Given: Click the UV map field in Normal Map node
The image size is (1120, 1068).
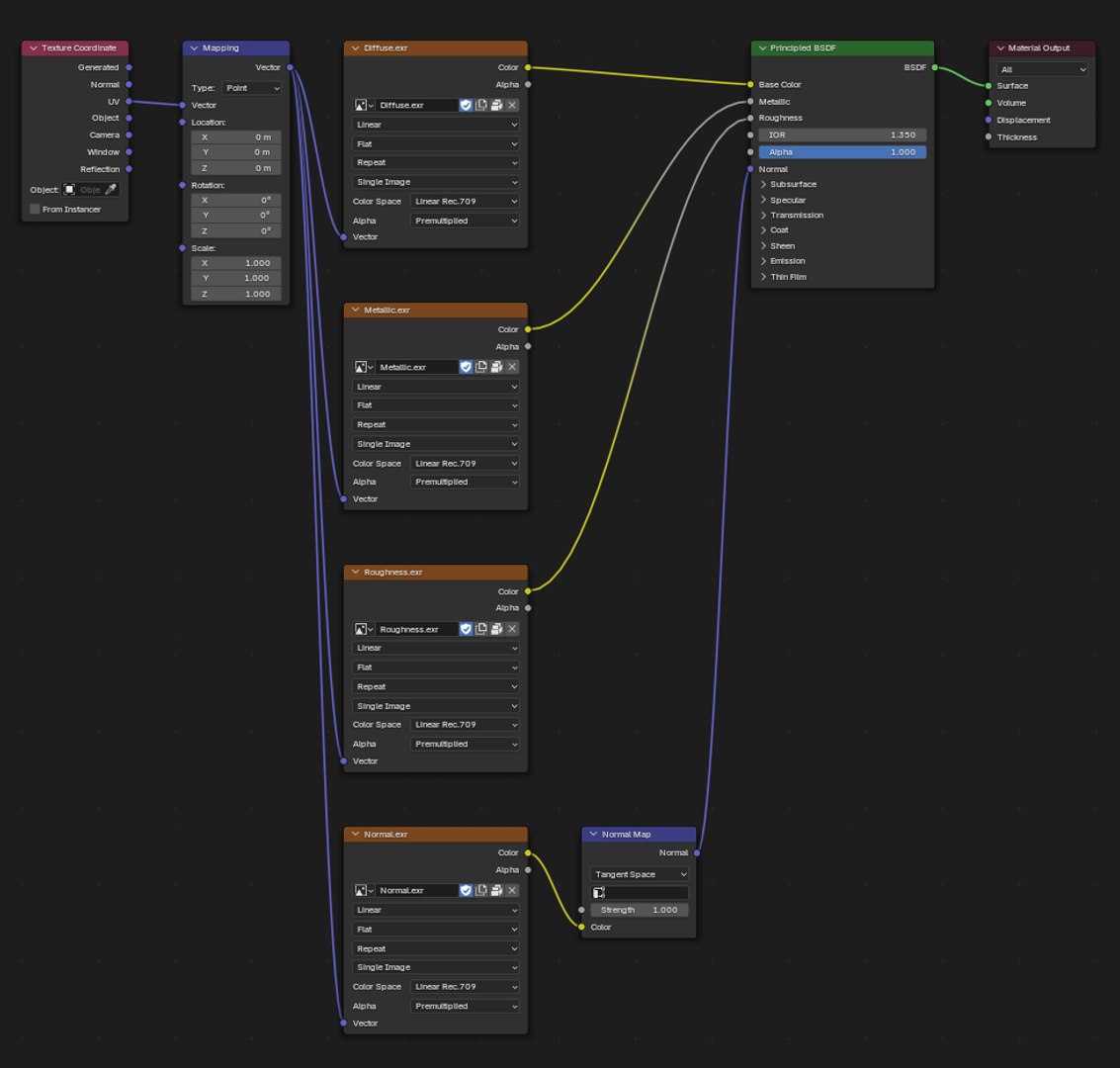Looking at the screenshot, I should tap(640, 892).
